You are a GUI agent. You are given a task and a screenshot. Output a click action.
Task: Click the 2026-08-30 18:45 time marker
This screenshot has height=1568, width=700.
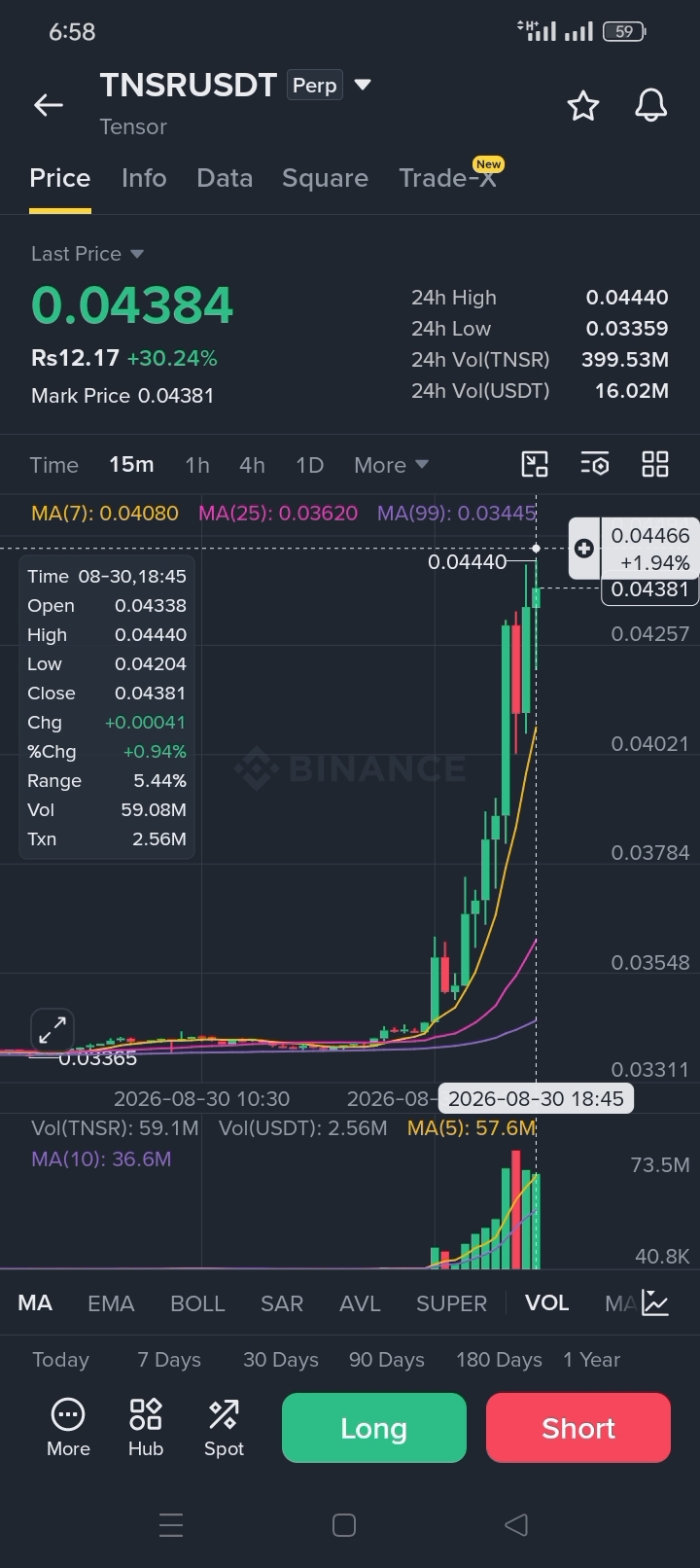(536, 1099)
